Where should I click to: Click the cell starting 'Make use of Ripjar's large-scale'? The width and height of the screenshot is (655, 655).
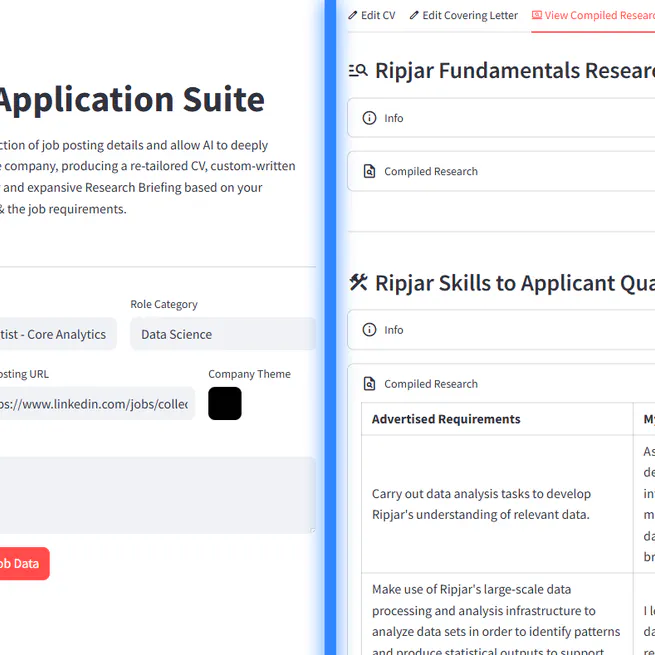click(x=497, y=614)
